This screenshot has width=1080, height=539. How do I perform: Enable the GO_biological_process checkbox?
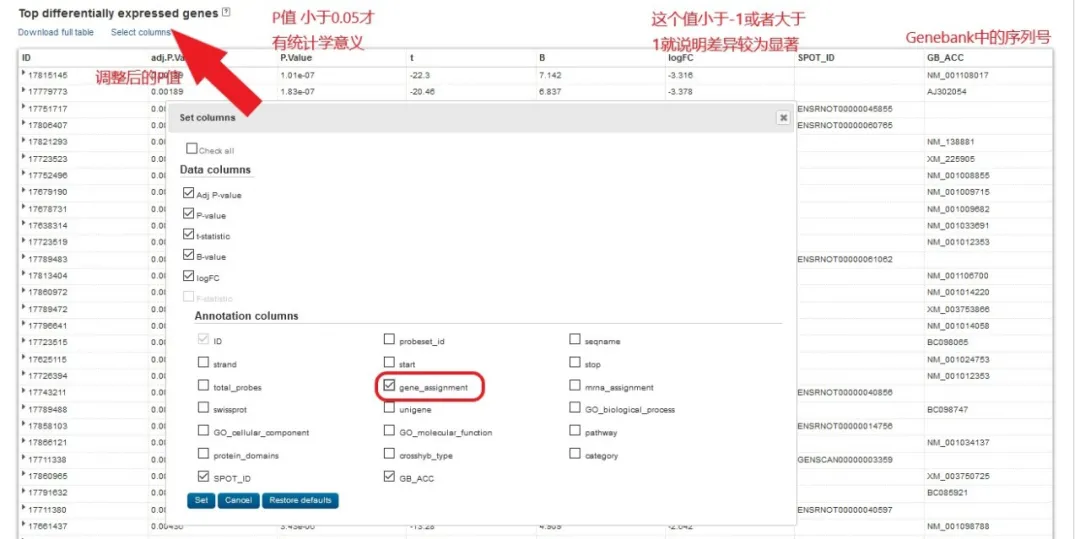point(575,408)
